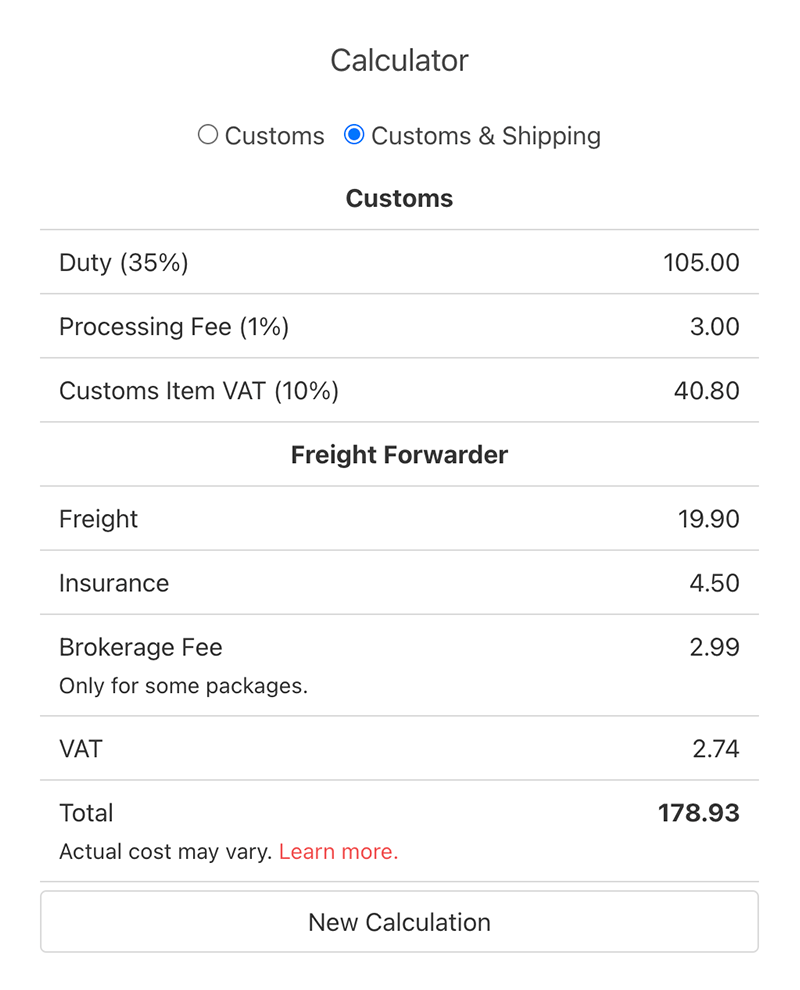Click the Processing Fee (1%) label

[173, 327]
